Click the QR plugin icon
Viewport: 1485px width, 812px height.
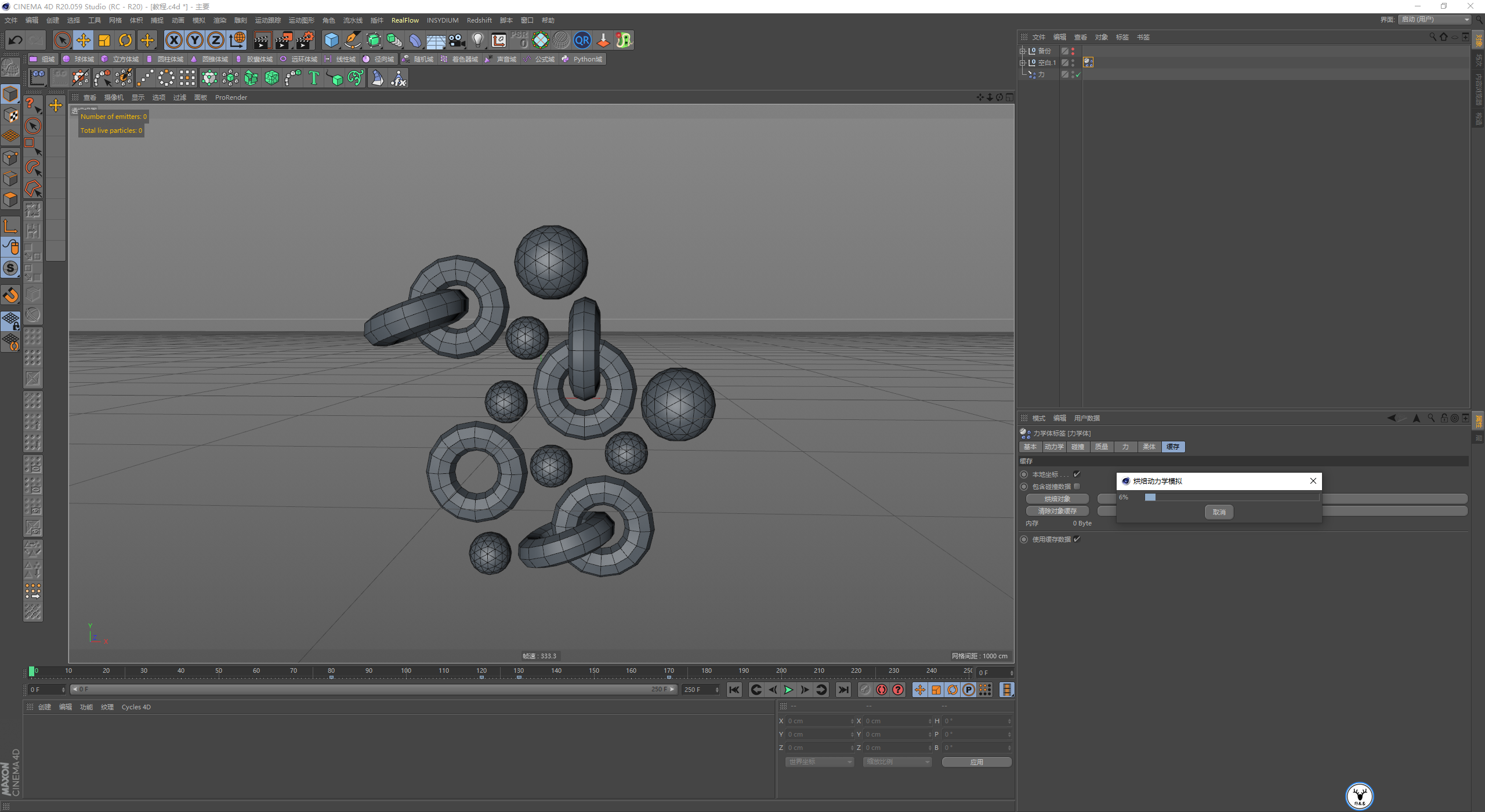point(582,40)
